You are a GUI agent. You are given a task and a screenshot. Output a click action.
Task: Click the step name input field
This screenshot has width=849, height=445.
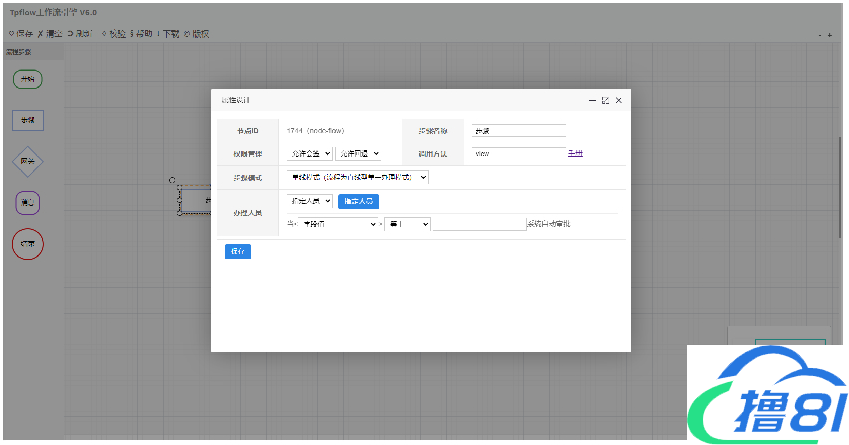(x=518, y=130)
